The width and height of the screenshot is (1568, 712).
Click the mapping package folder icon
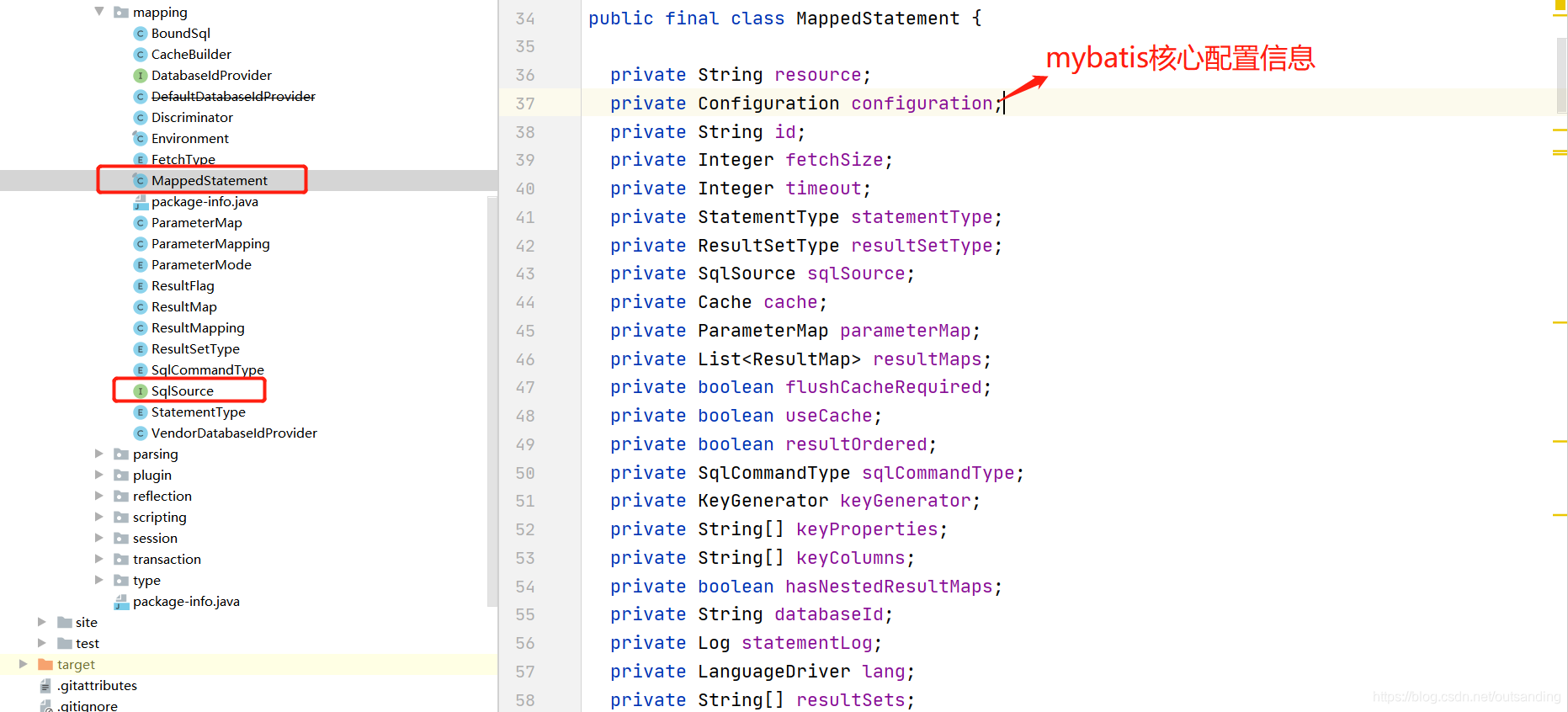[121, 13]
